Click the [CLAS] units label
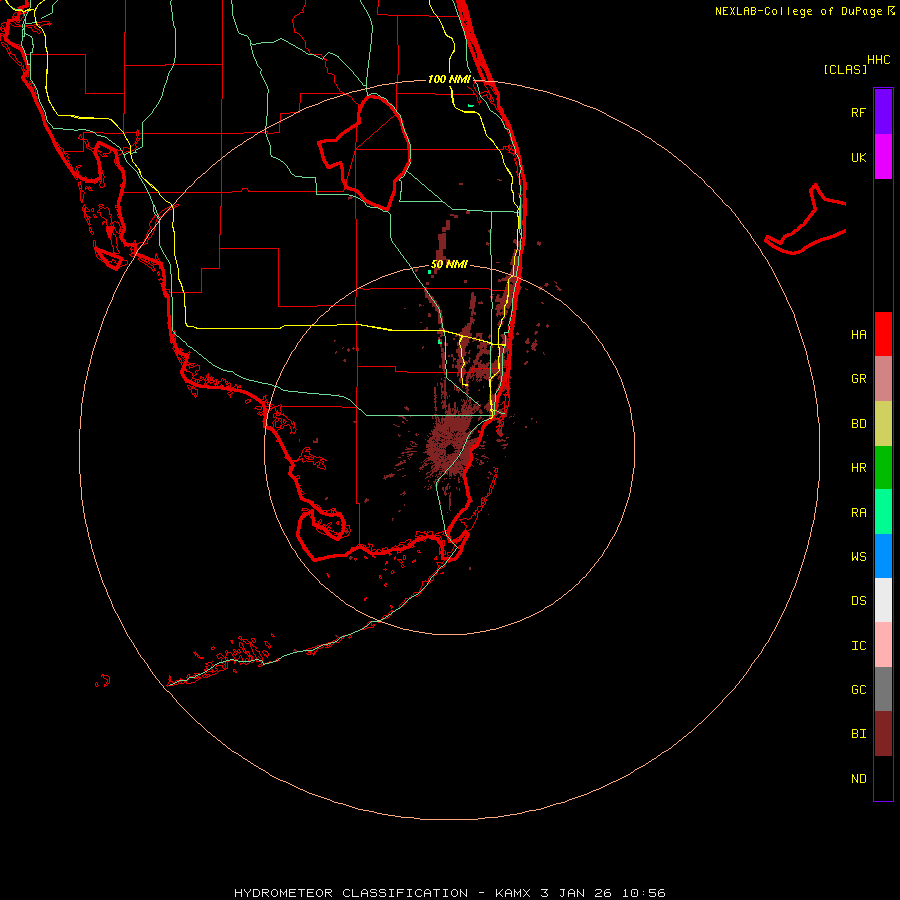This screenshot has width=900, height=900. click(x=845, y=69)
